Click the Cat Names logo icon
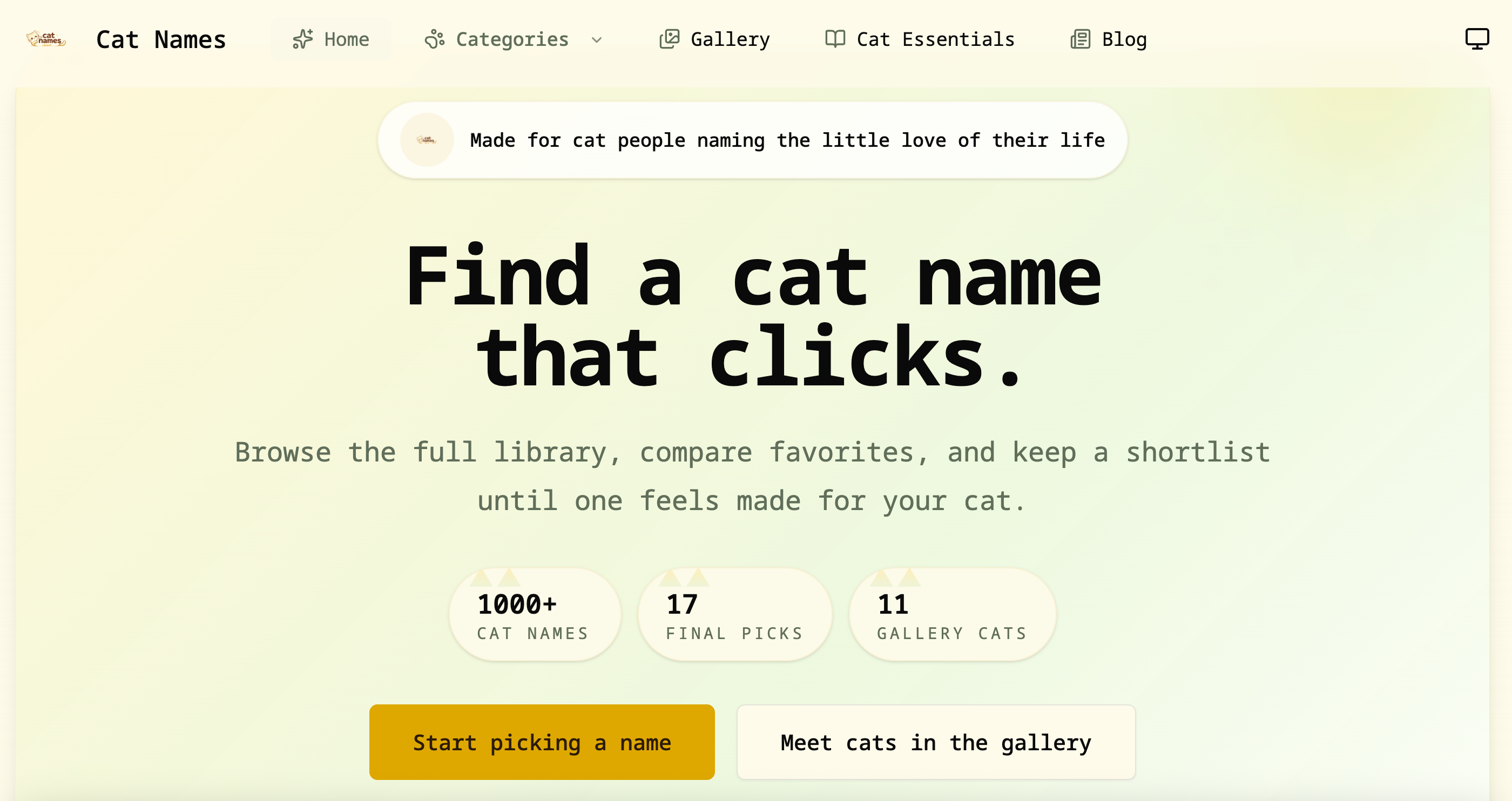This screenshot has height=801, width=1512. [46, 39]
